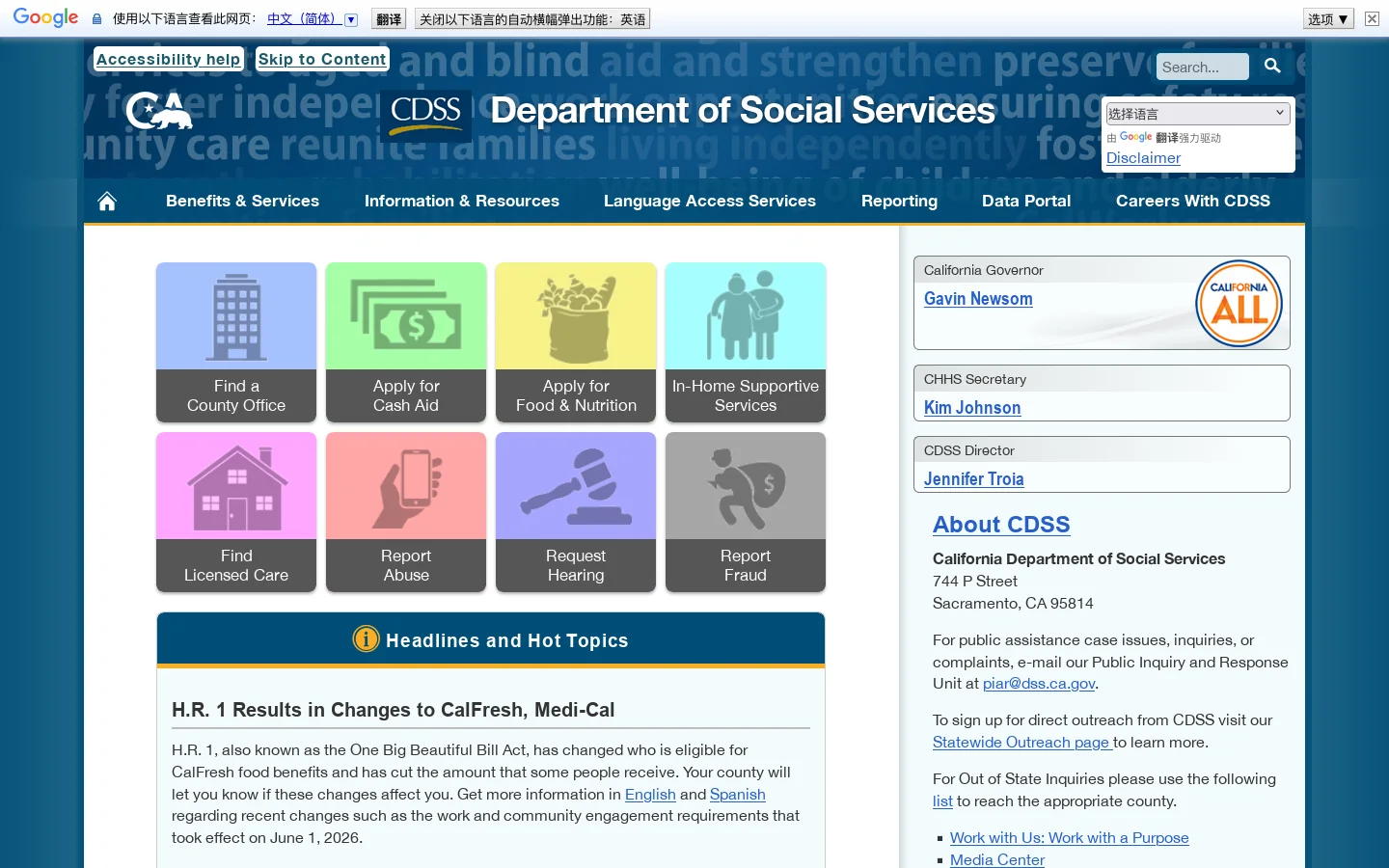
Task: Open the English information link
Action: coord(650,794)
